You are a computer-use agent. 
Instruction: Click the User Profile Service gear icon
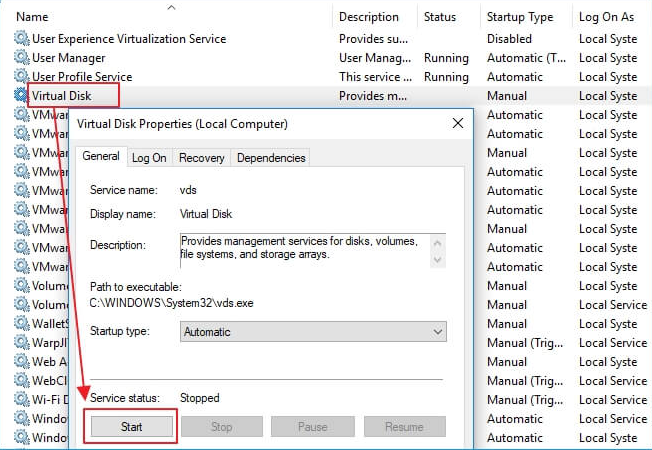(x=21, y=76)
